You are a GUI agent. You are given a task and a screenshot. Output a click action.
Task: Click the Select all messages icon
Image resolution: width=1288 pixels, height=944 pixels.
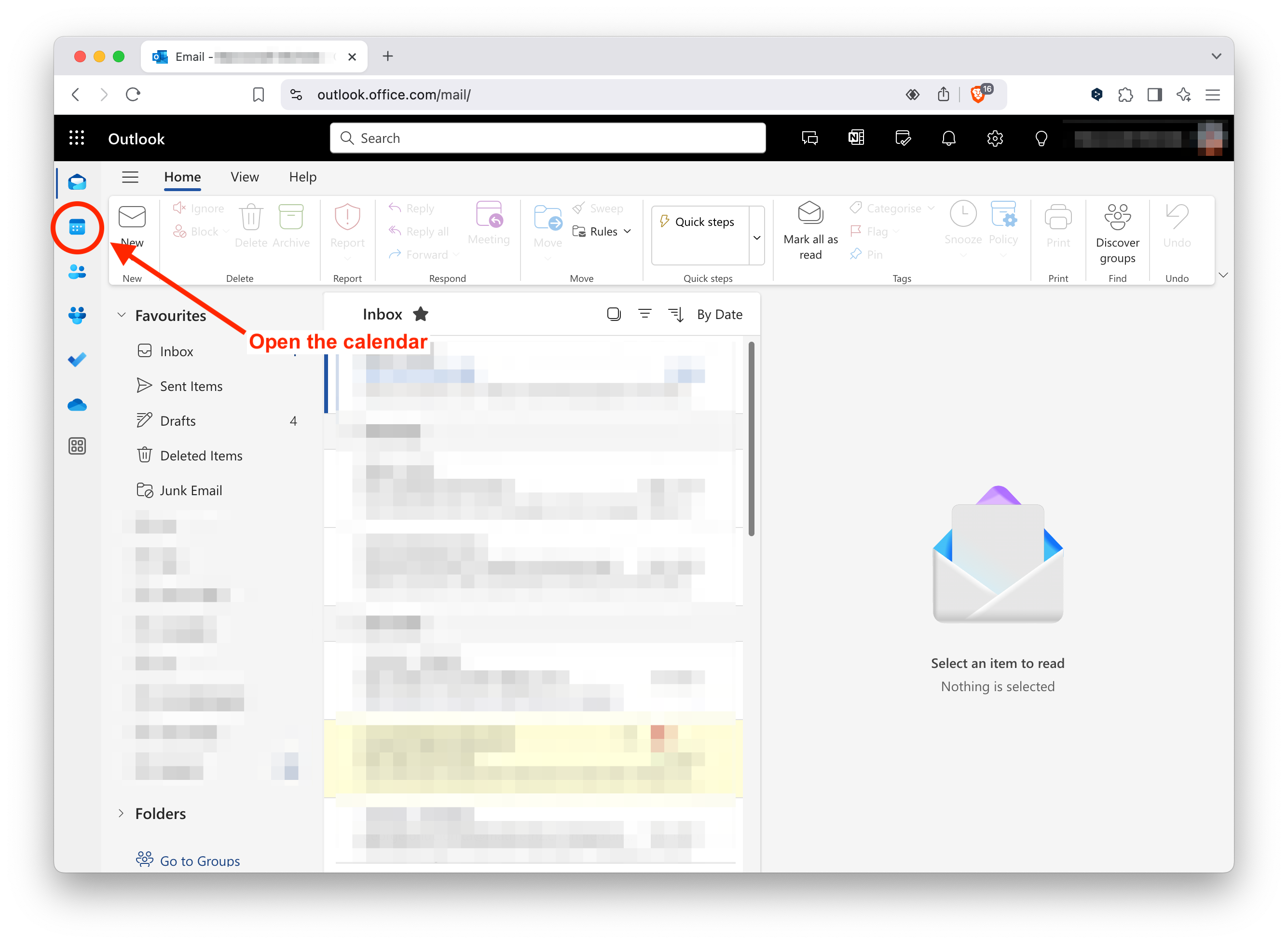(614, 314)
